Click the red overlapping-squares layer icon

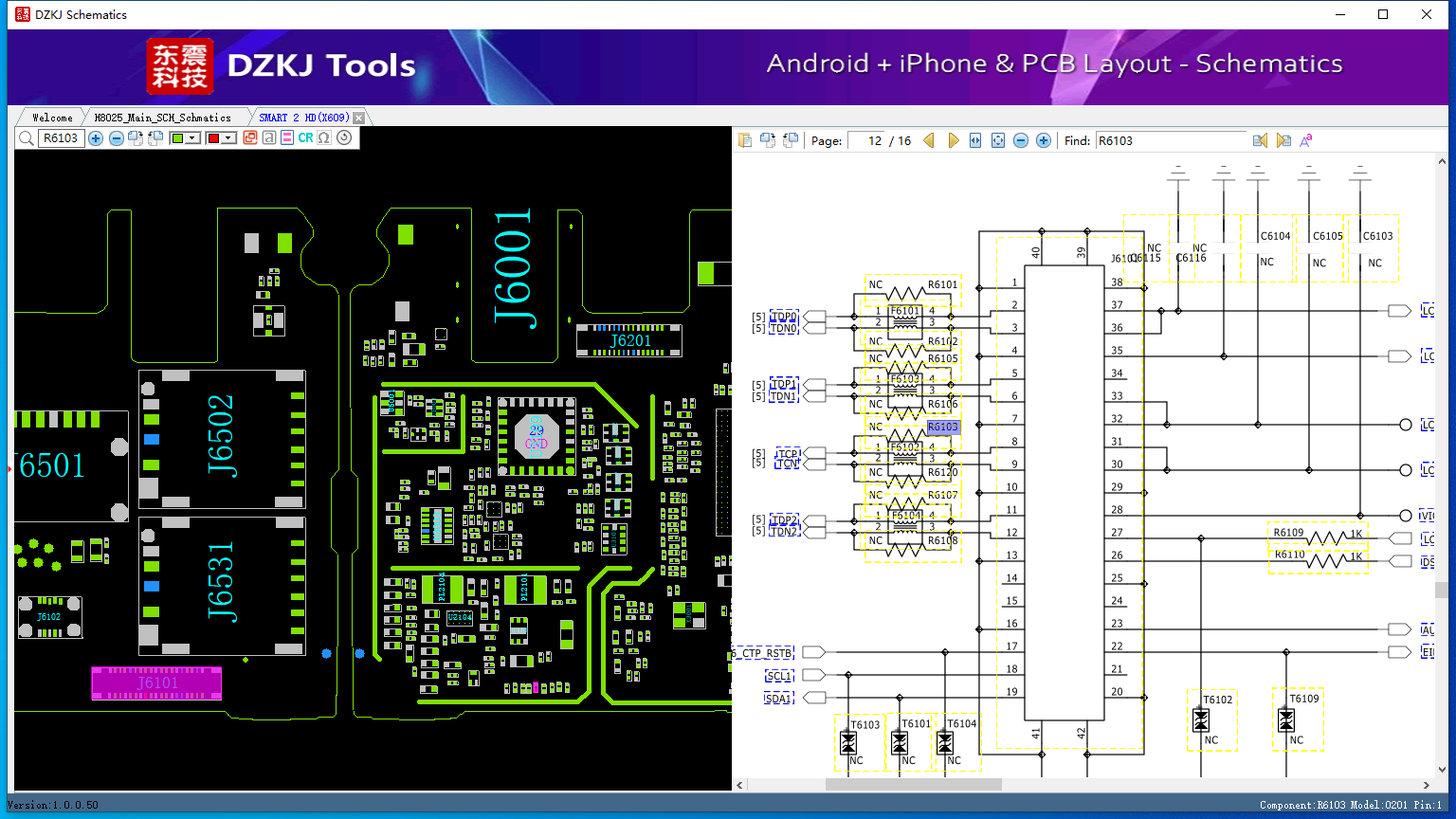tap(250, 138)
